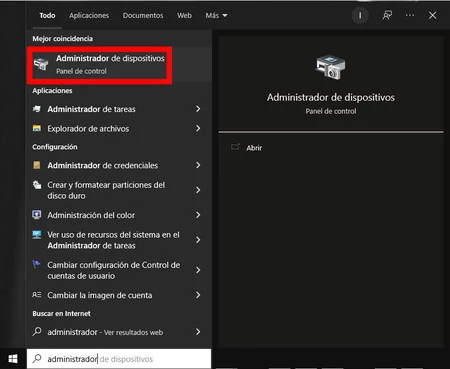Click the Administrador de dispositivos title in preview pane
450x369 pixels.
pyautogui.click(x=331, y=97)
